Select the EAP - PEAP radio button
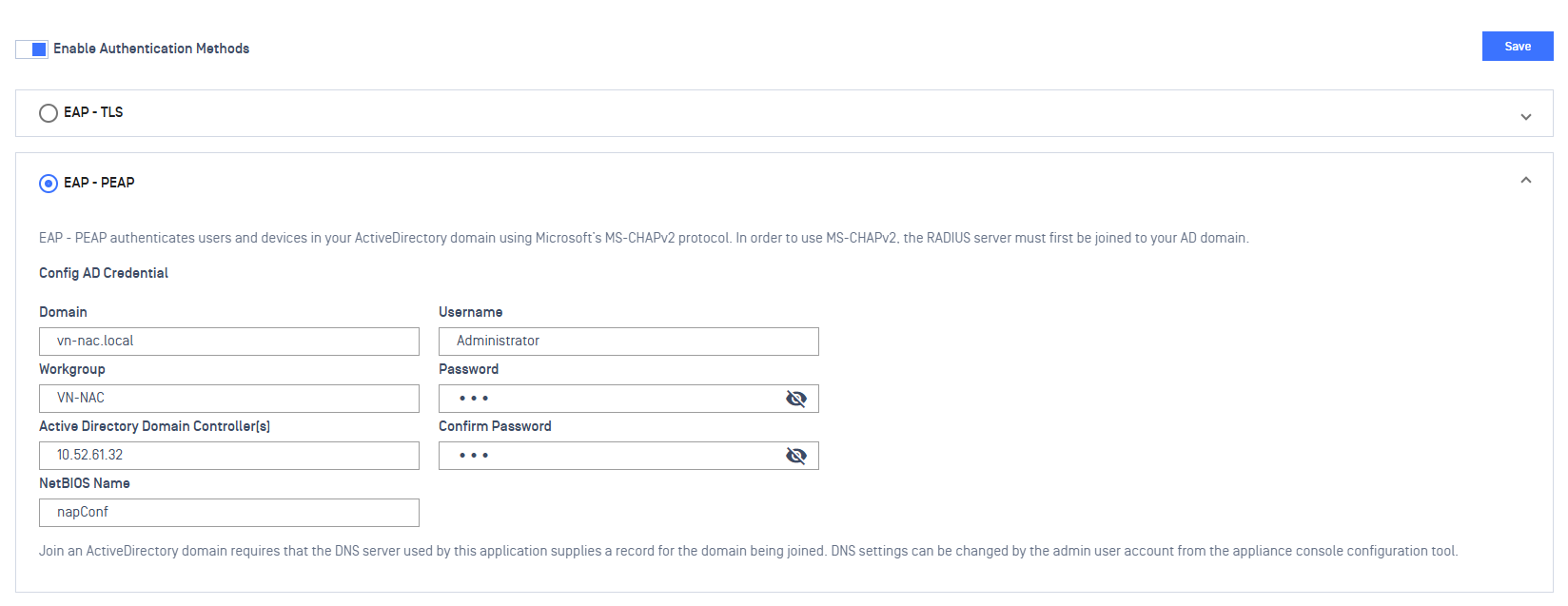 click(x=49, y=184)
